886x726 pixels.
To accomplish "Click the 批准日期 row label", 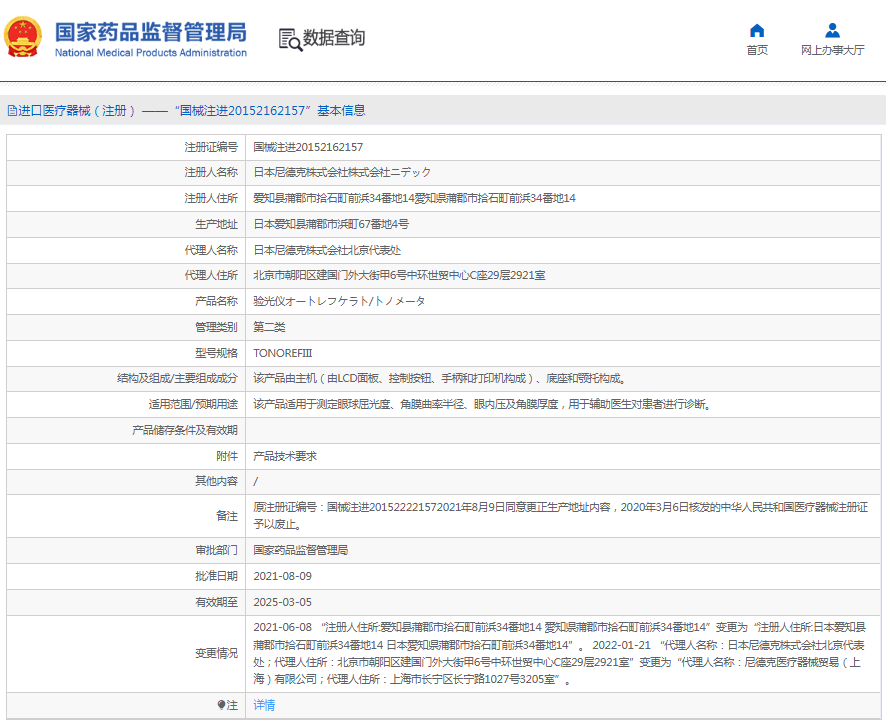I will (216, 576).
